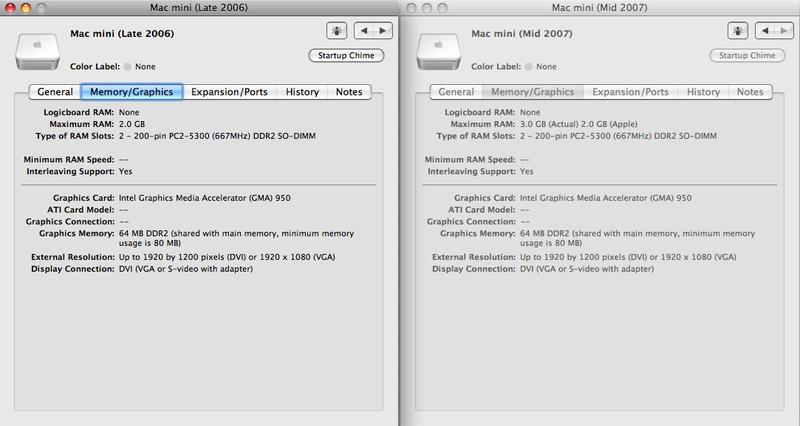Open History tab in Mid 2007 window
Viewport: 800px width, 426px height.
click(703, 92)
